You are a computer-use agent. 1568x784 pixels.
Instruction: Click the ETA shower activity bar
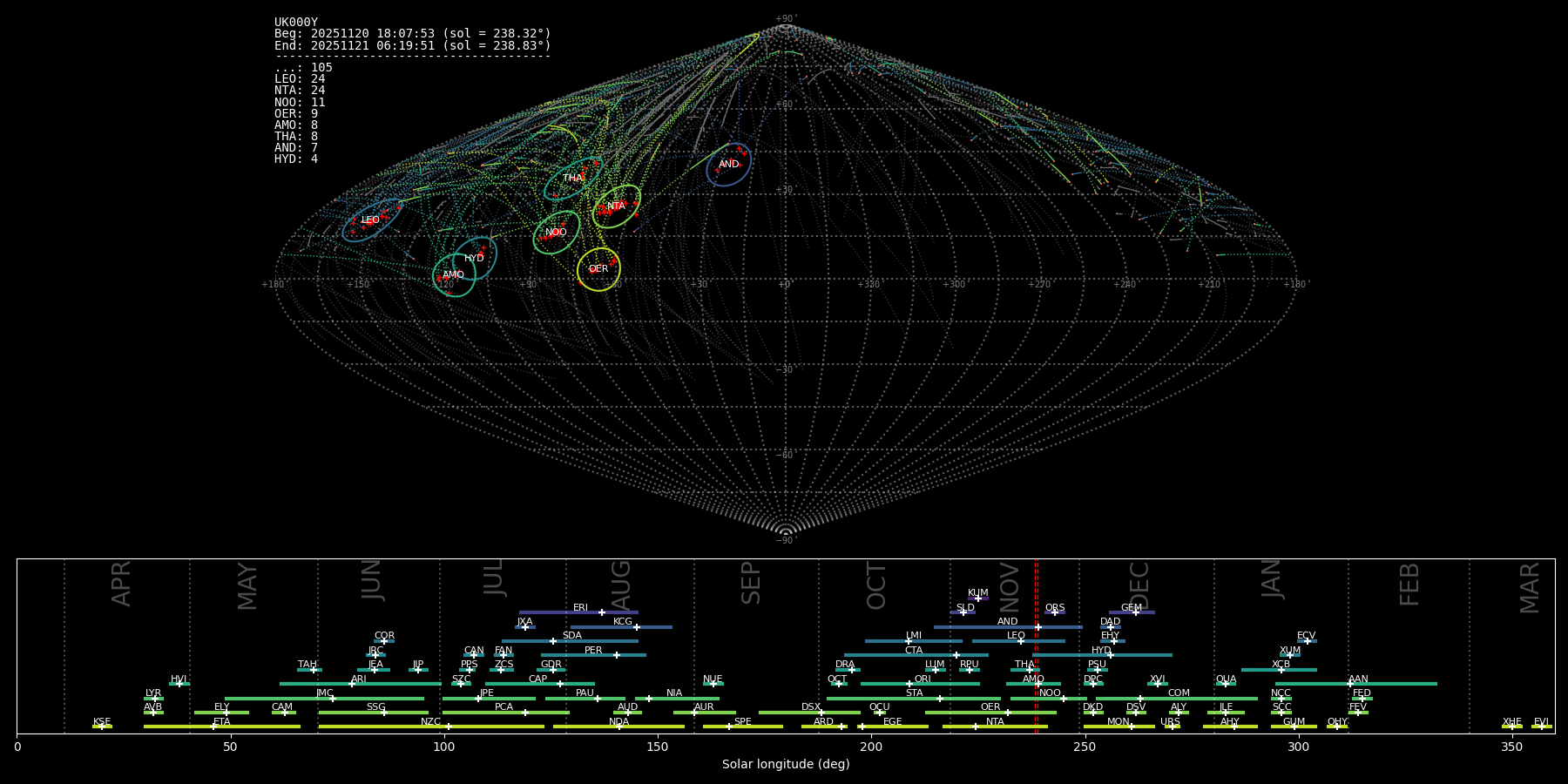[x=221, y=727]
